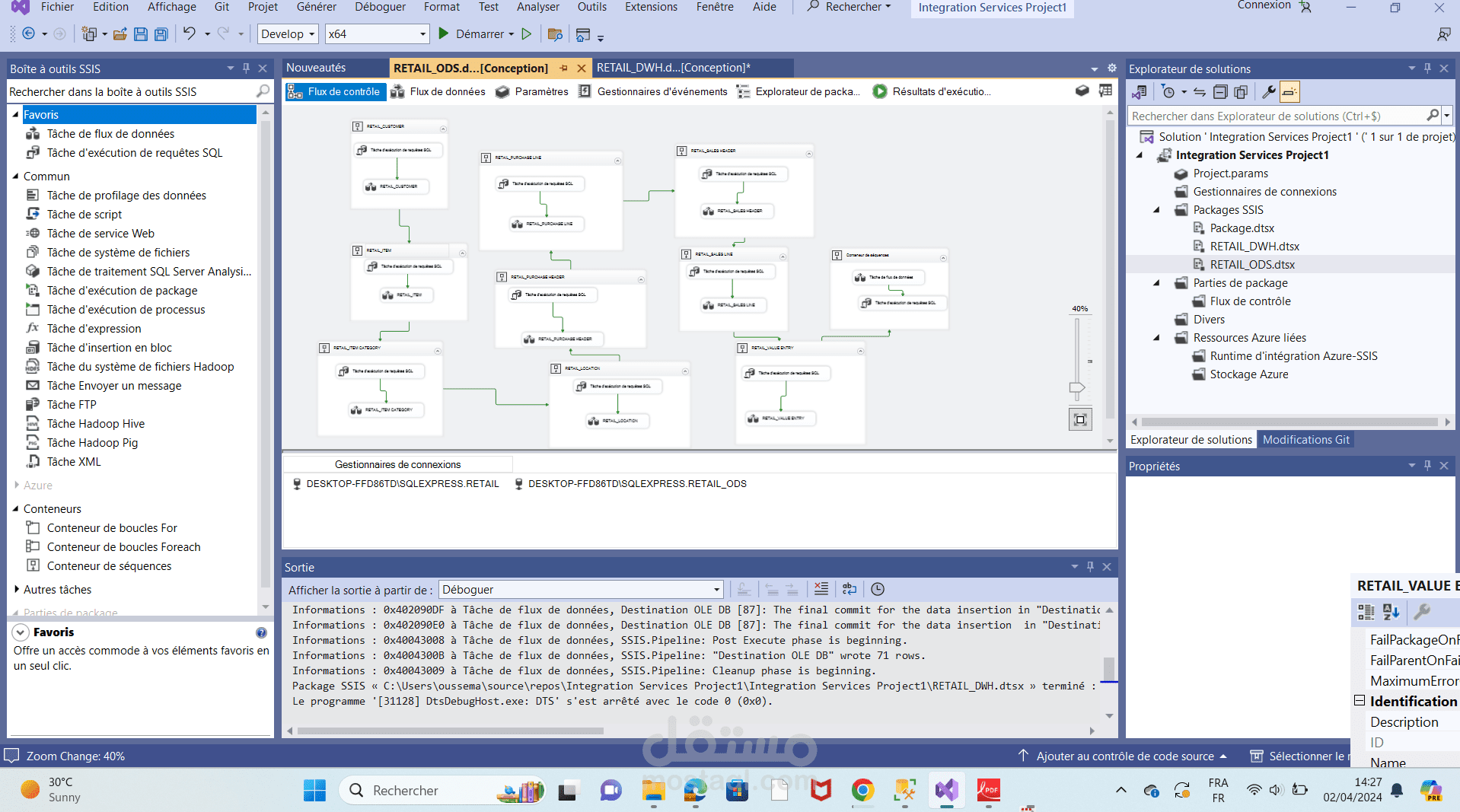Open the Extensions menu
The height and width of the screenshot is (812, 1460).
[651, 7]
